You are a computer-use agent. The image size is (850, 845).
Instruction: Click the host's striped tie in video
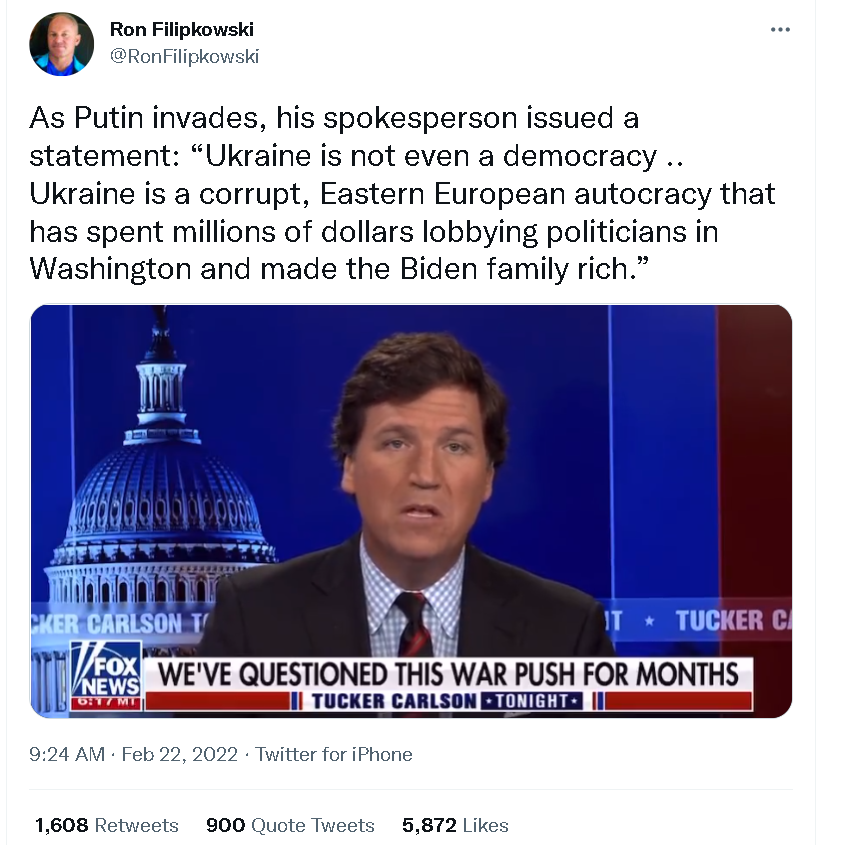[413, 625]
